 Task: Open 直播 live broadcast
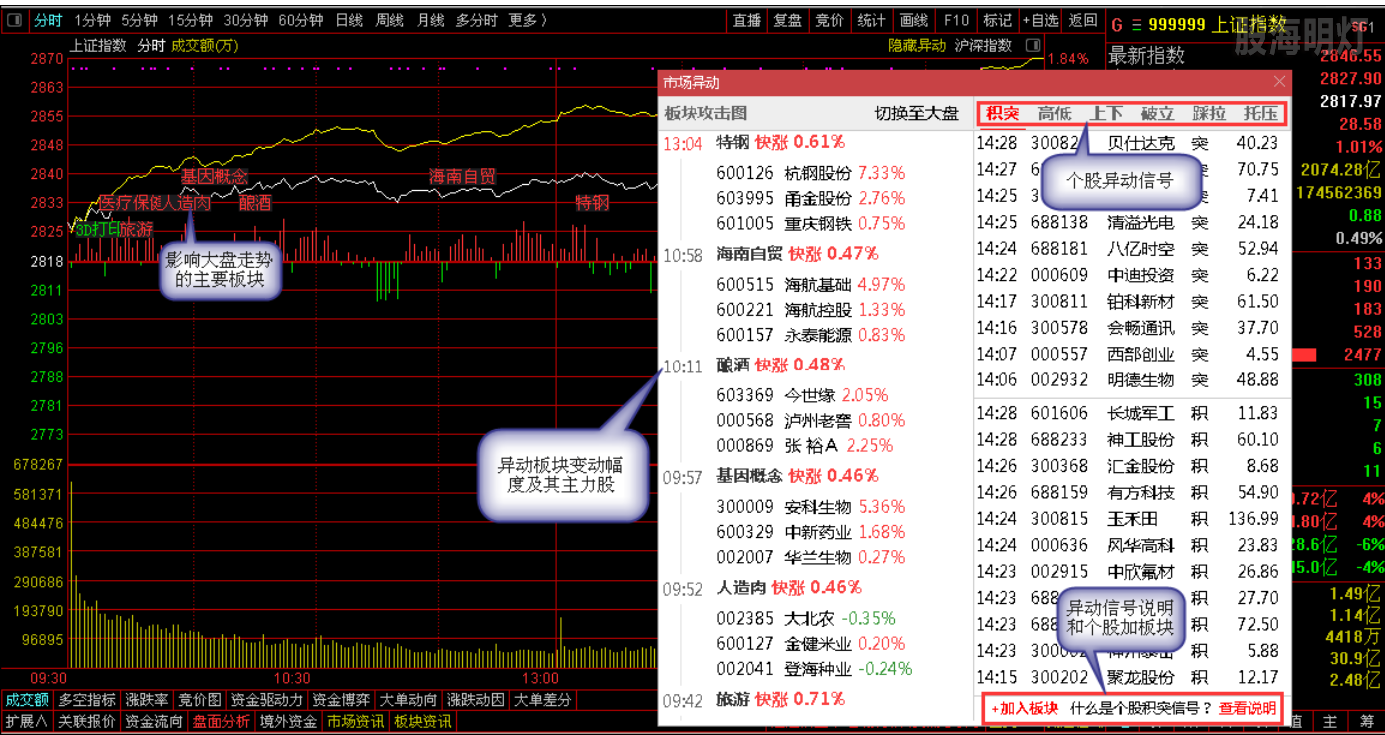[747, 21]
